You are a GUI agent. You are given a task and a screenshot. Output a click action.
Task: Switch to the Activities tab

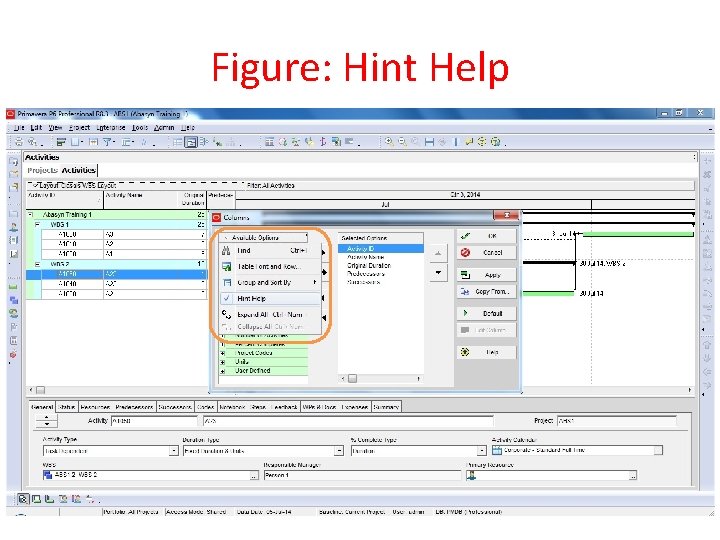tap(79, 170)
